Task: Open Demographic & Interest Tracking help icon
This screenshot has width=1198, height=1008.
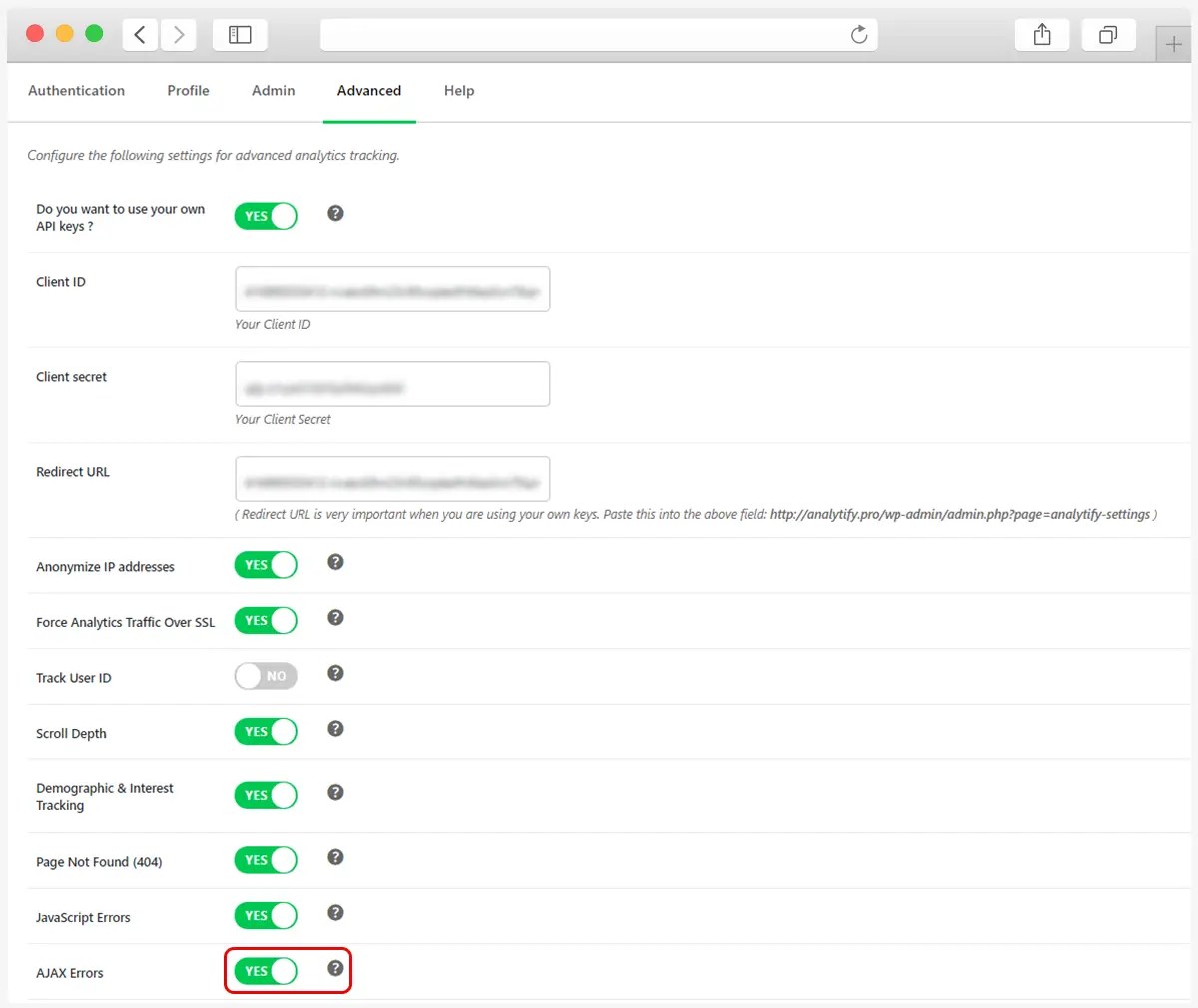Action: pos(335,790)
